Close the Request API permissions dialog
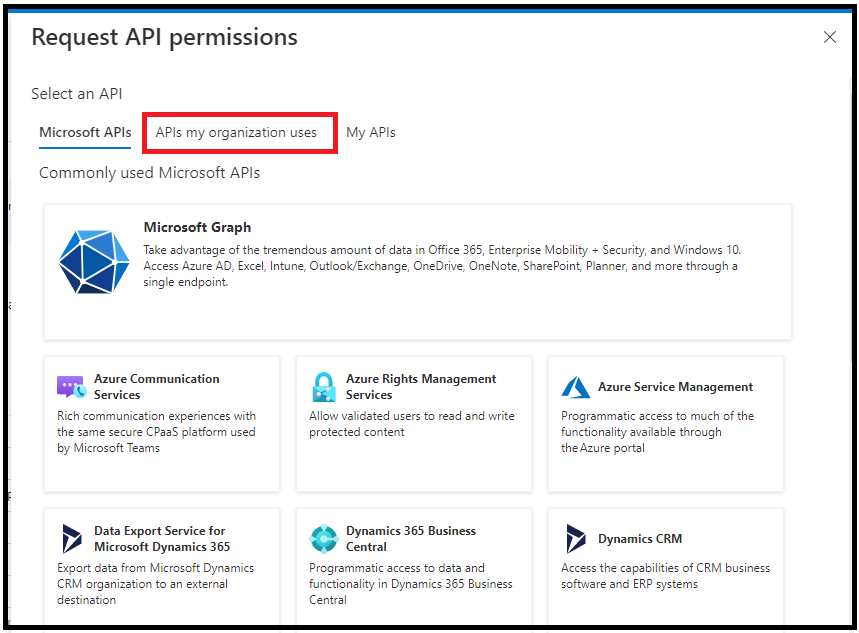The width and height of the screenshot is (859, 633). [x=830, y=37]
